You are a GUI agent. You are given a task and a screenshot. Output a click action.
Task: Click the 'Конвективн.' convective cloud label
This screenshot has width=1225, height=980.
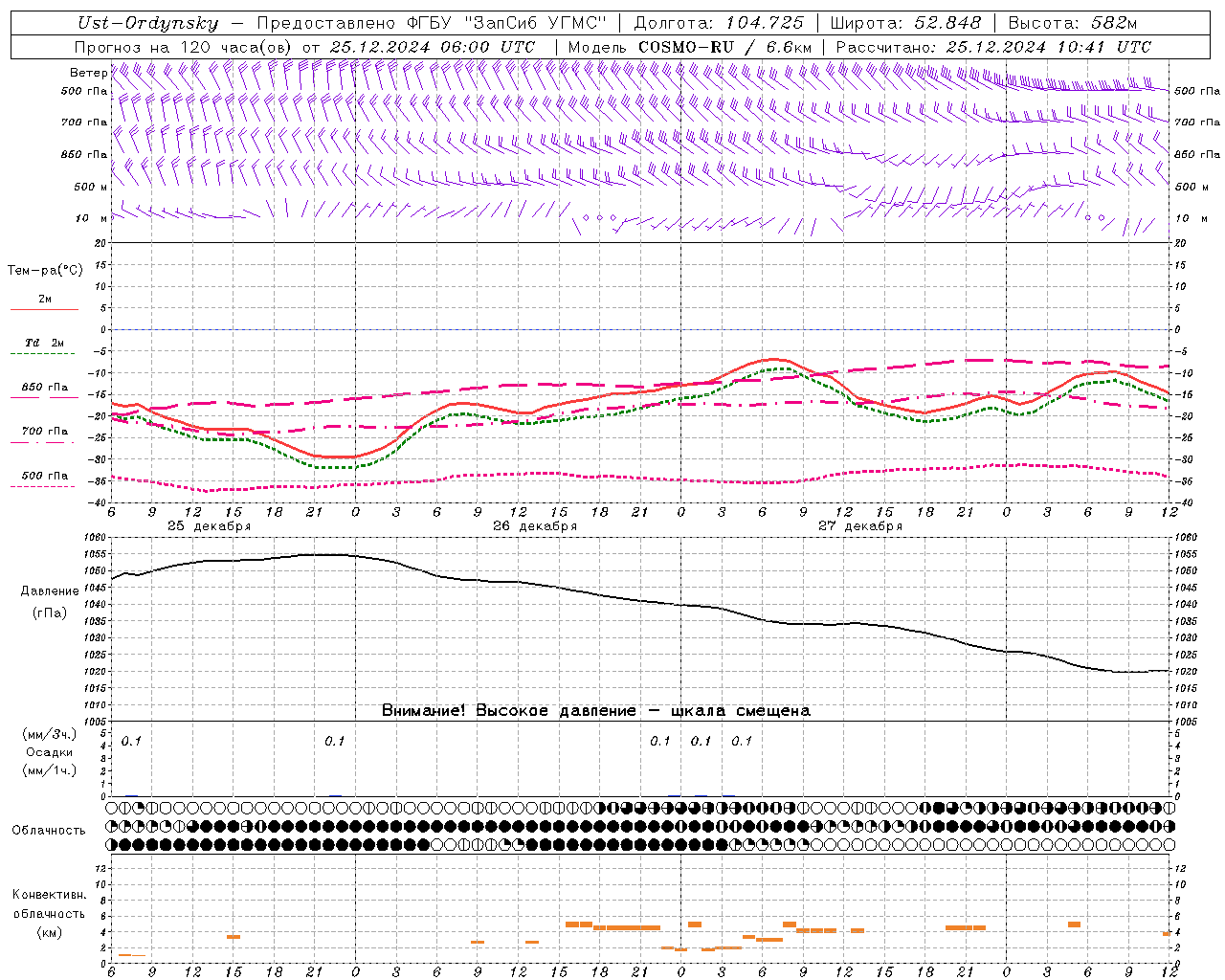(50, 895)
